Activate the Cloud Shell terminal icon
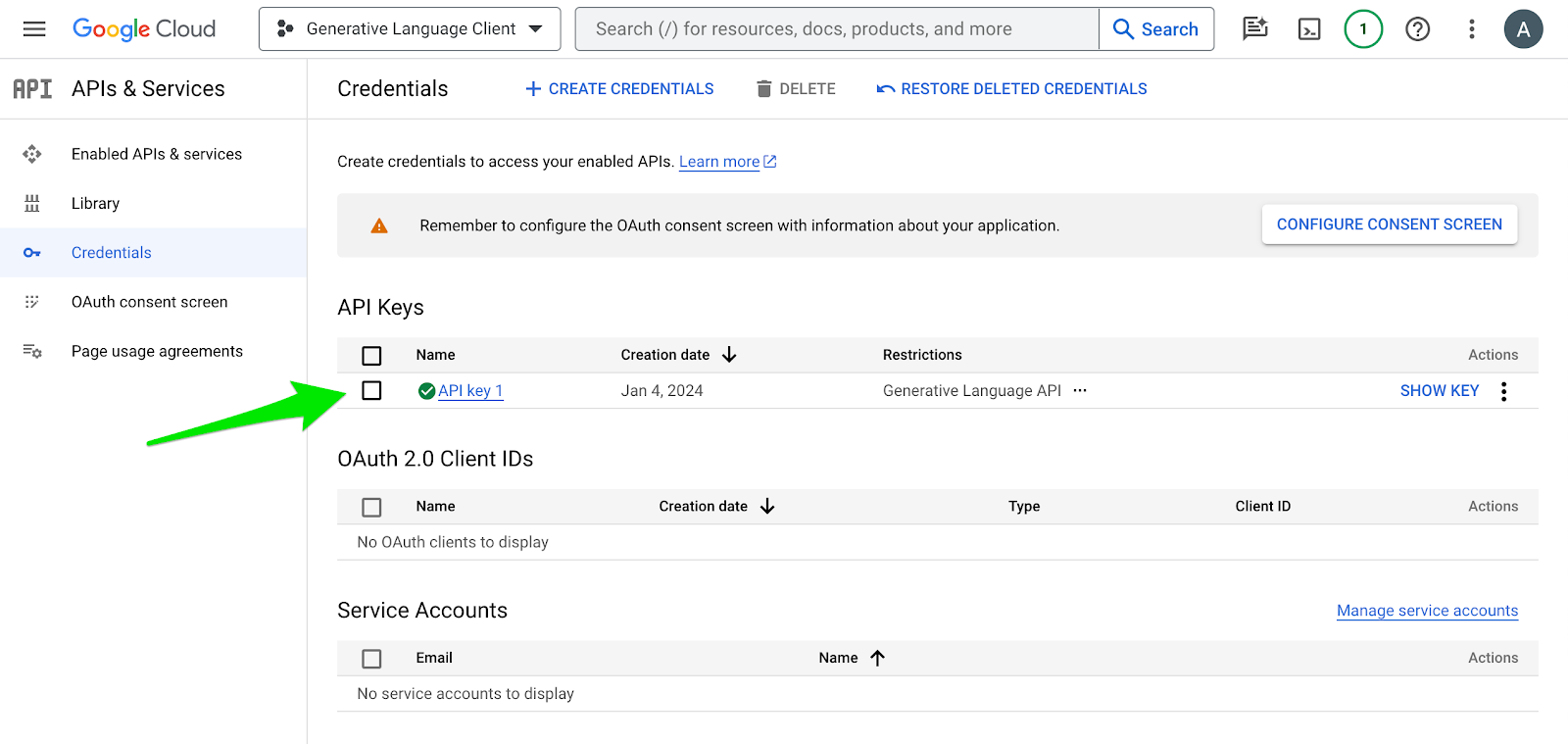This screenshot has height=744, width=1568. coord(1309,29)
